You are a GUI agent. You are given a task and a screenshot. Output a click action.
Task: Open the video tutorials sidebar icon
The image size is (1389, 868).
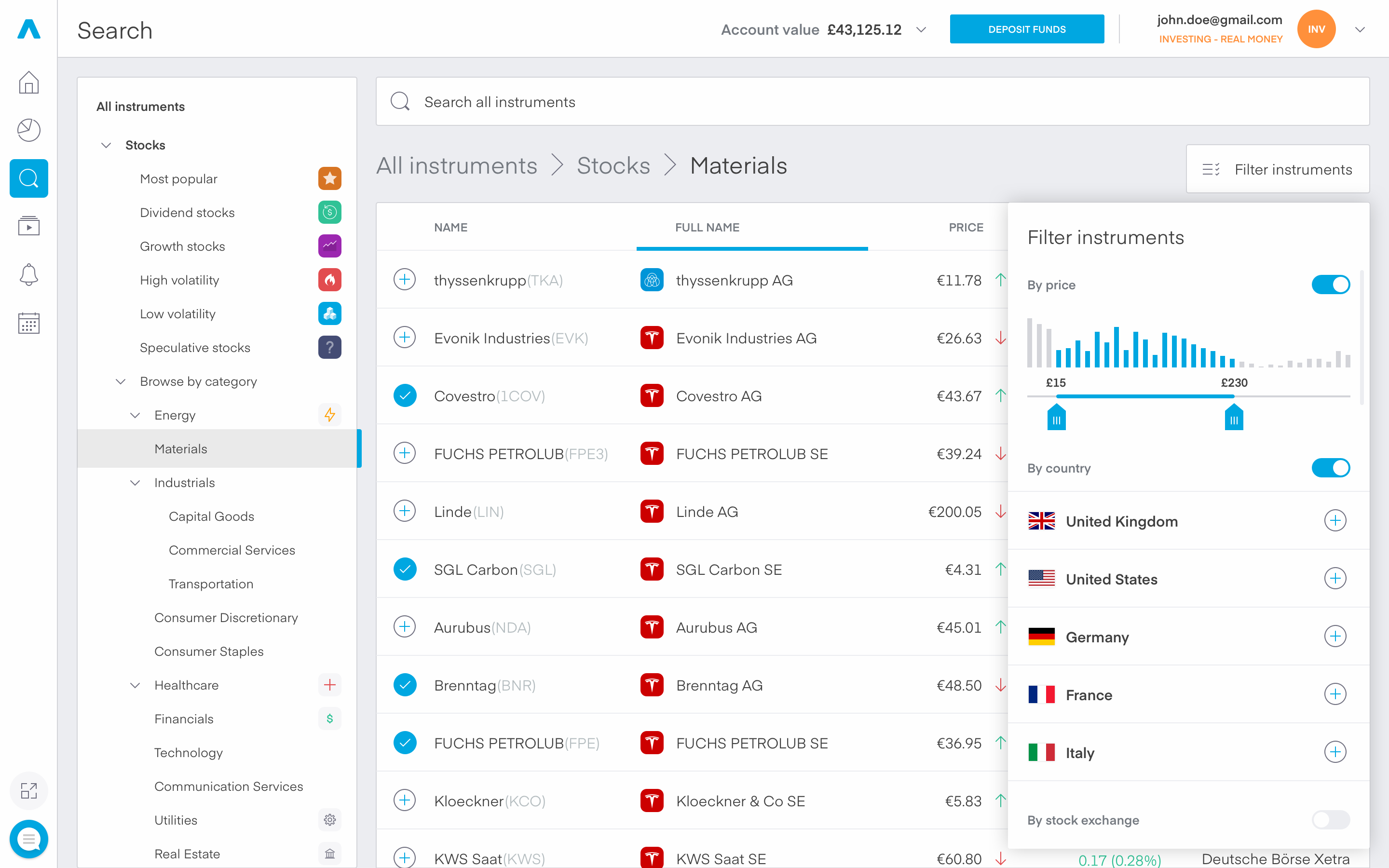(x=29, y=226)
